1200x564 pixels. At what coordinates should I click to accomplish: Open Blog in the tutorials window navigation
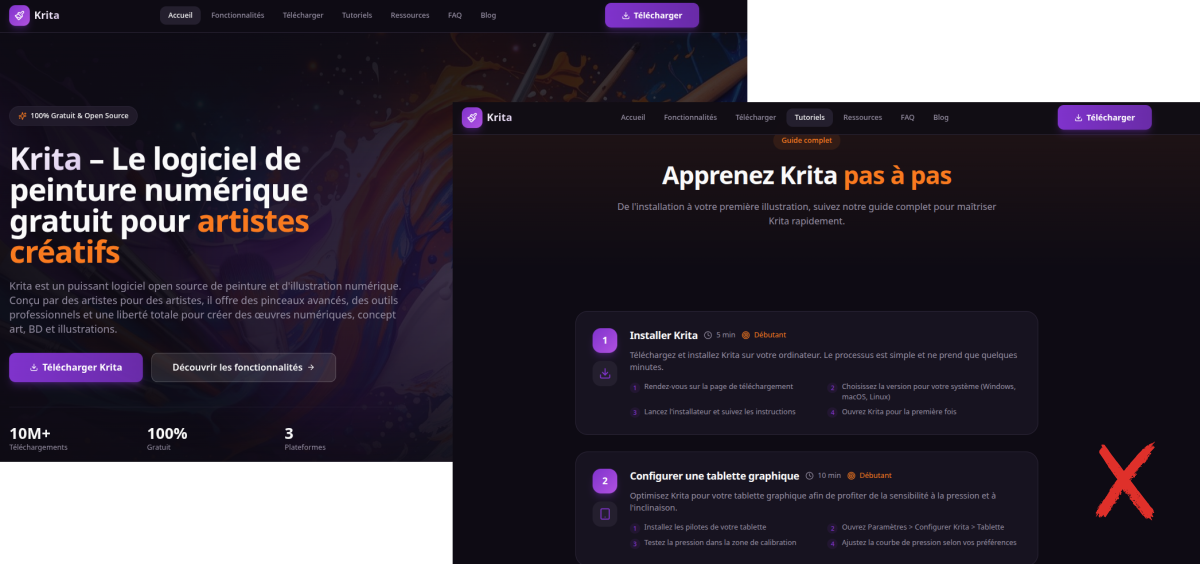pos(941,117)
